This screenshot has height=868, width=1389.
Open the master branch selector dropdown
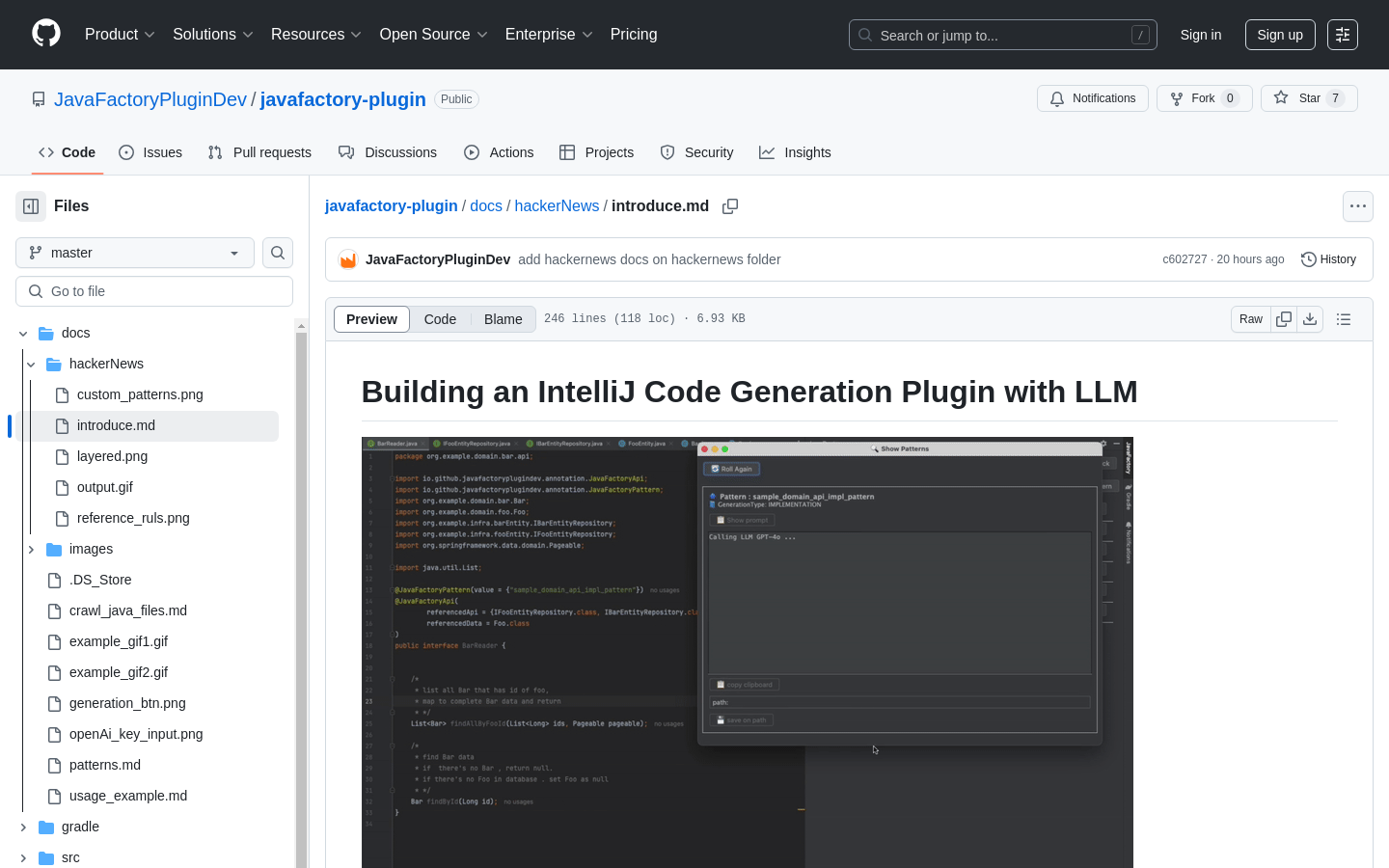coord(135,253)
